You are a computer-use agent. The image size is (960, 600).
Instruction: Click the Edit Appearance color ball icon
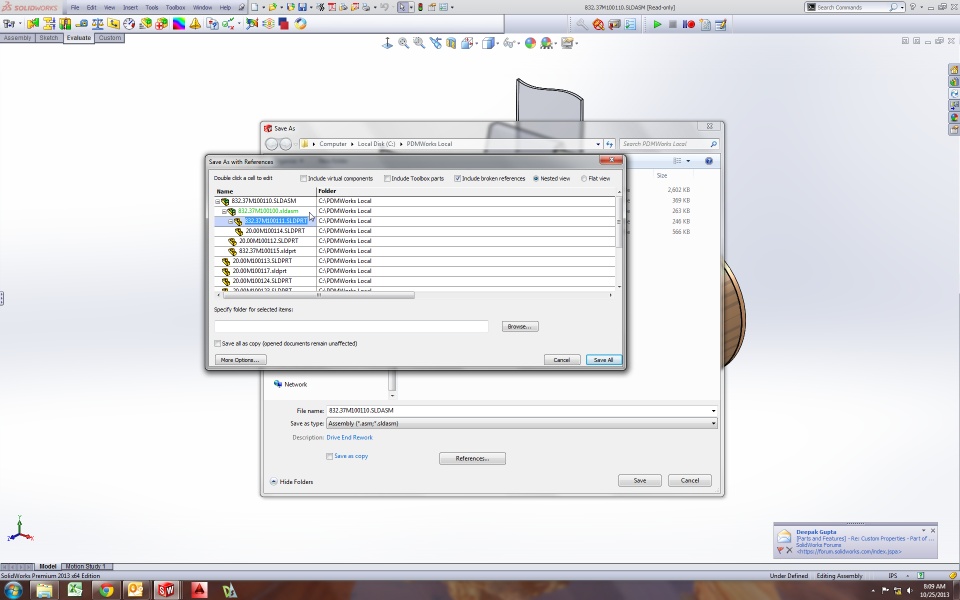[530, 43]
